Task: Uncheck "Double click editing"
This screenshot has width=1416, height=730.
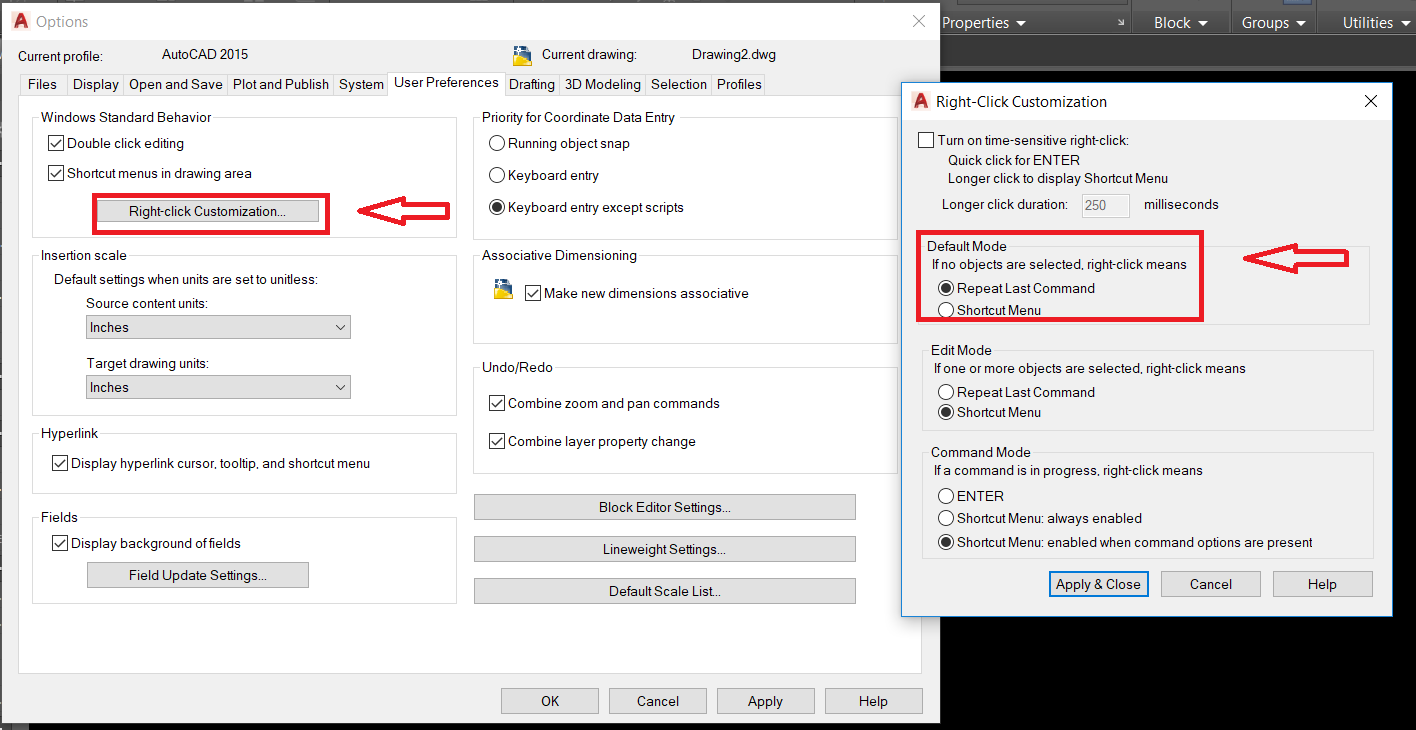Action: pyautogui.click(x=56, y=143)
